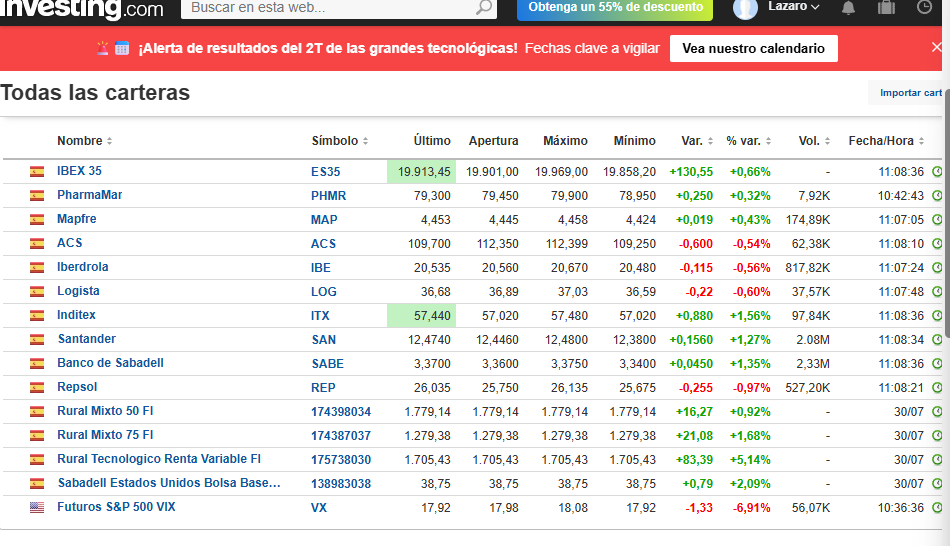Click the clock icon in Futuros S&P 500 VIX row
Screen dimensions: 950x546
pyautogui.click(x=937, y=507)
